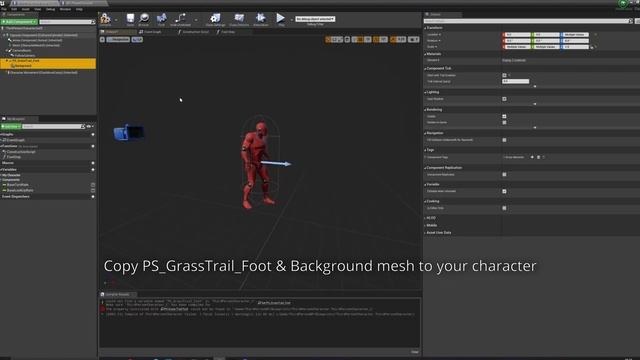This screenshot has width=640, height=360.
Task: Click the Hide Unrelated toolbar icon
Action: tap(180, 19)
